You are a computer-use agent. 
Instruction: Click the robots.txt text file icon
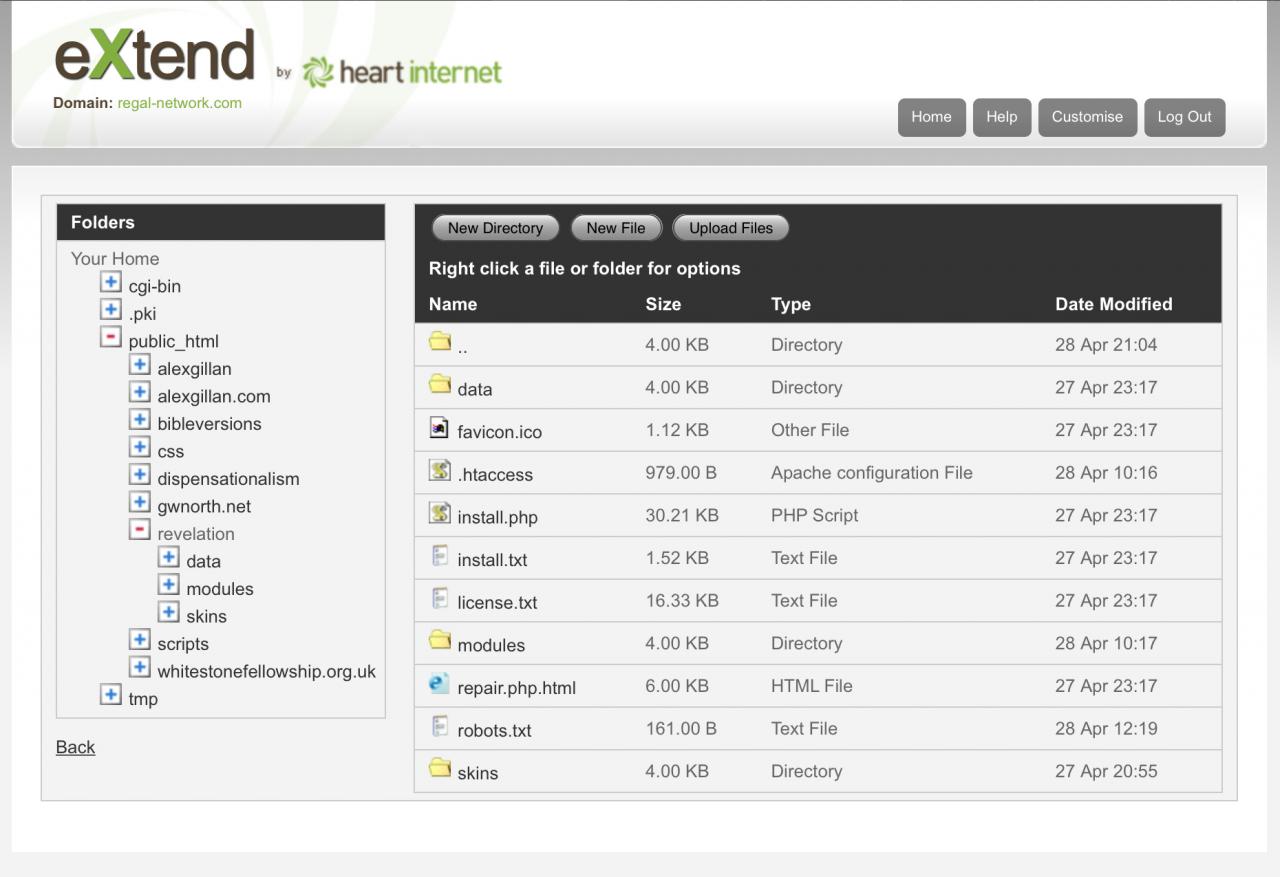tap(440, 727)
